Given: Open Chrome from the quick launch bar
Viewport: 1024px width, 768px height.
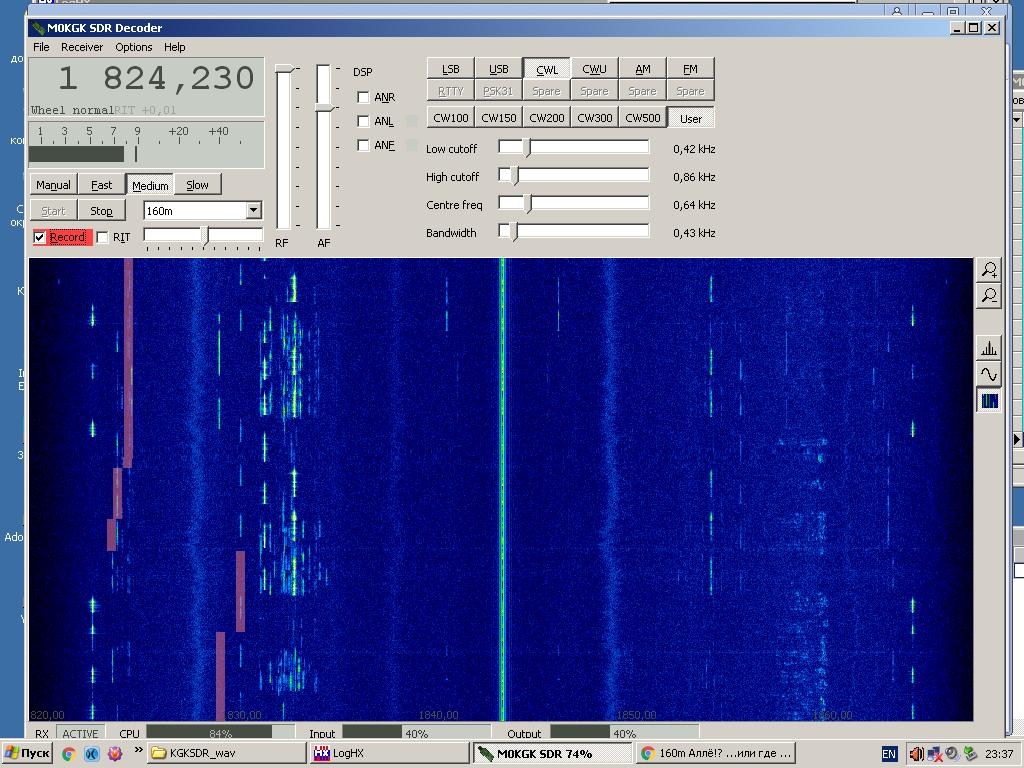Looking at the screenshot, I should tap(69, 754).
